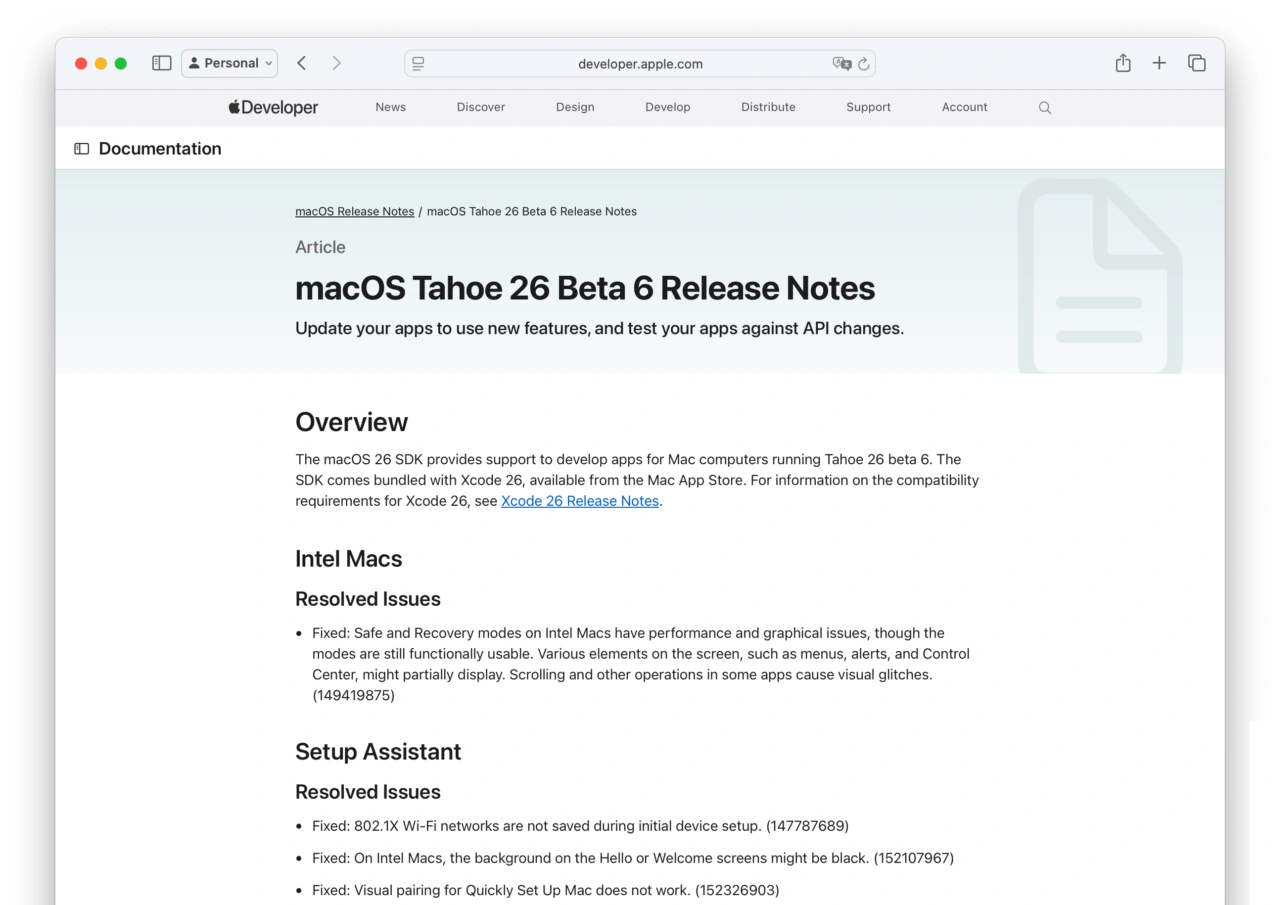Toggle the Documentation panel icon
This screenshot has height=905, width=1280.
coord(81,148)
